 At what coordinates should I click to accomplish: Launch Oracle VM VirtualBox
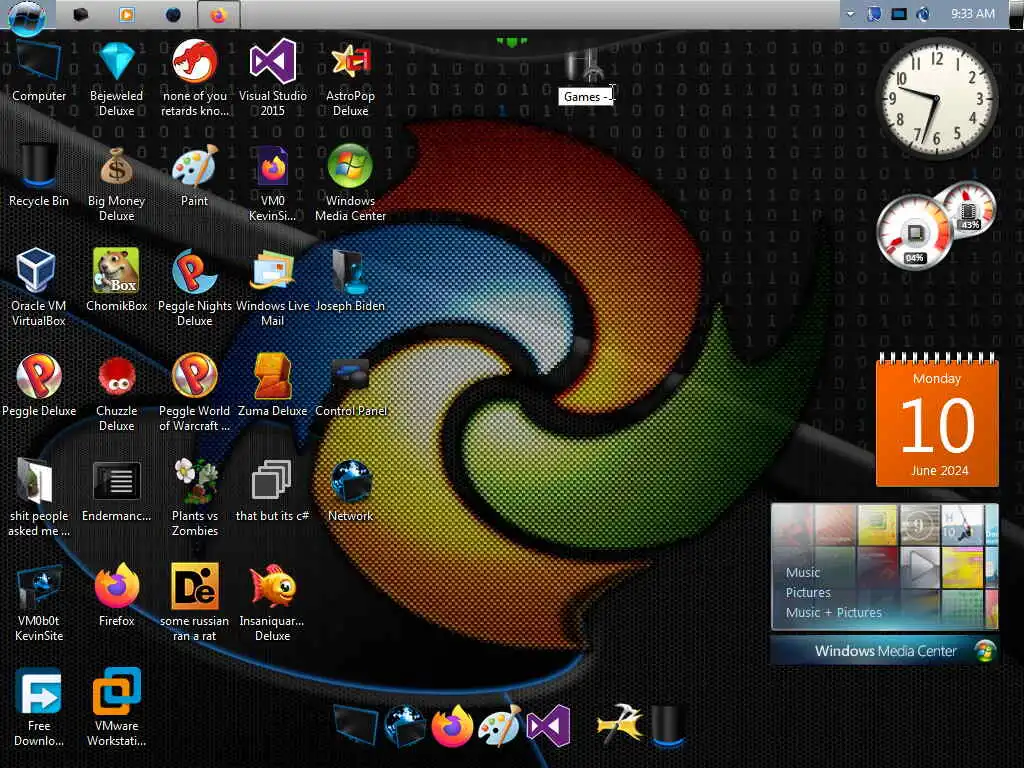[x=39, y=288]
